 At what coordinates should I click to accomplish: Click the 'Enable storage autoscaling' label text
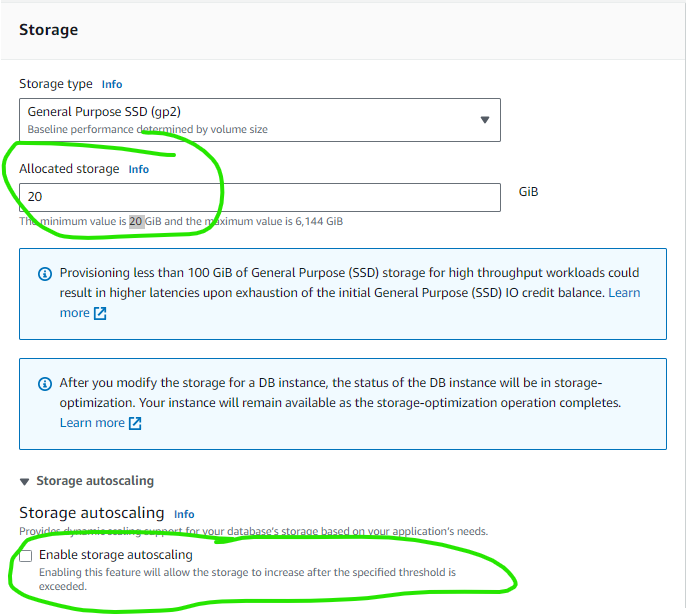click(116, 555)
